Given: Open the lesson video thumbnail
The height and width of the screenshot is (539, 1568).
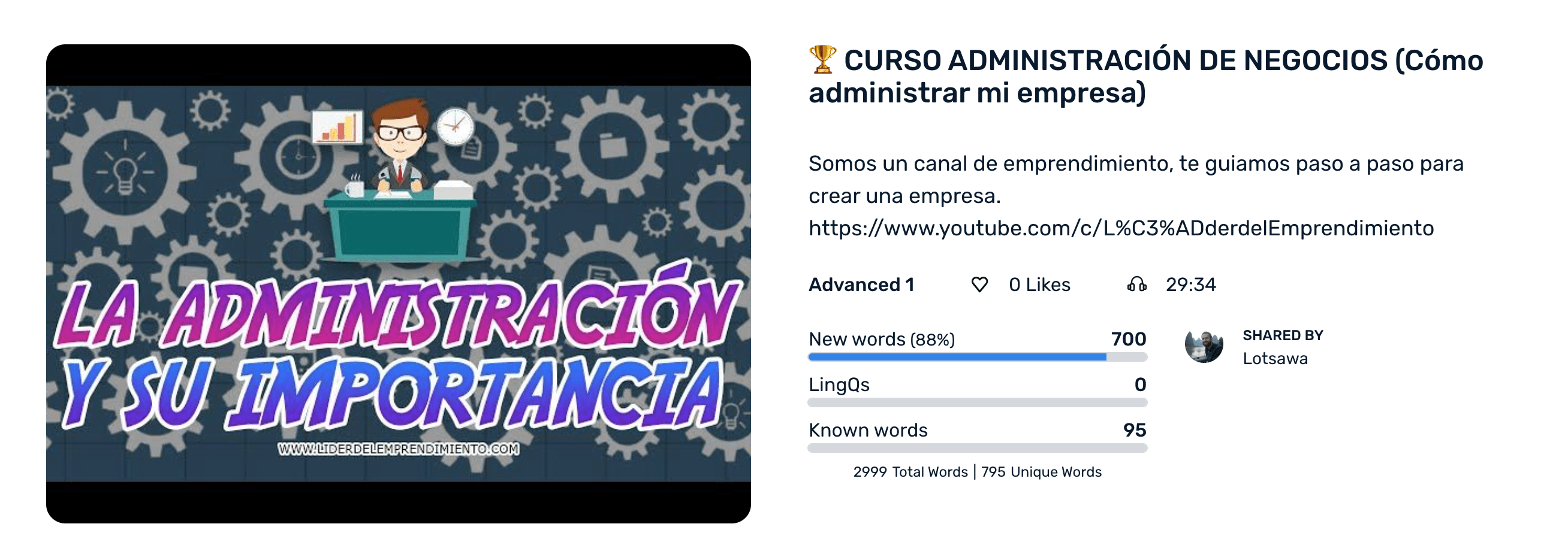Looking at the screenshot, I should [x=398, y=283].
